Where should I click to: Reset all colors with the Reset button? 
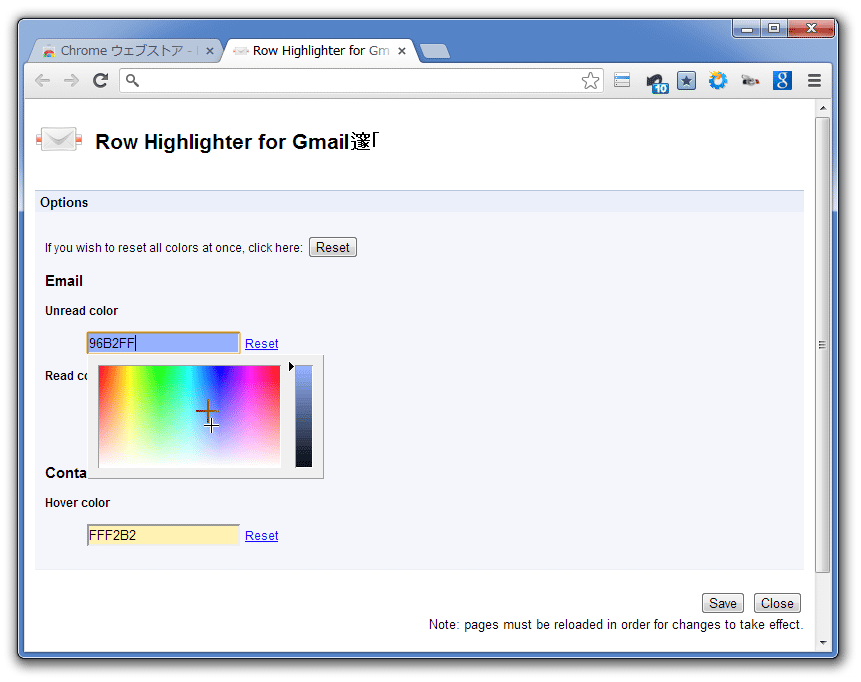[333, 248]
